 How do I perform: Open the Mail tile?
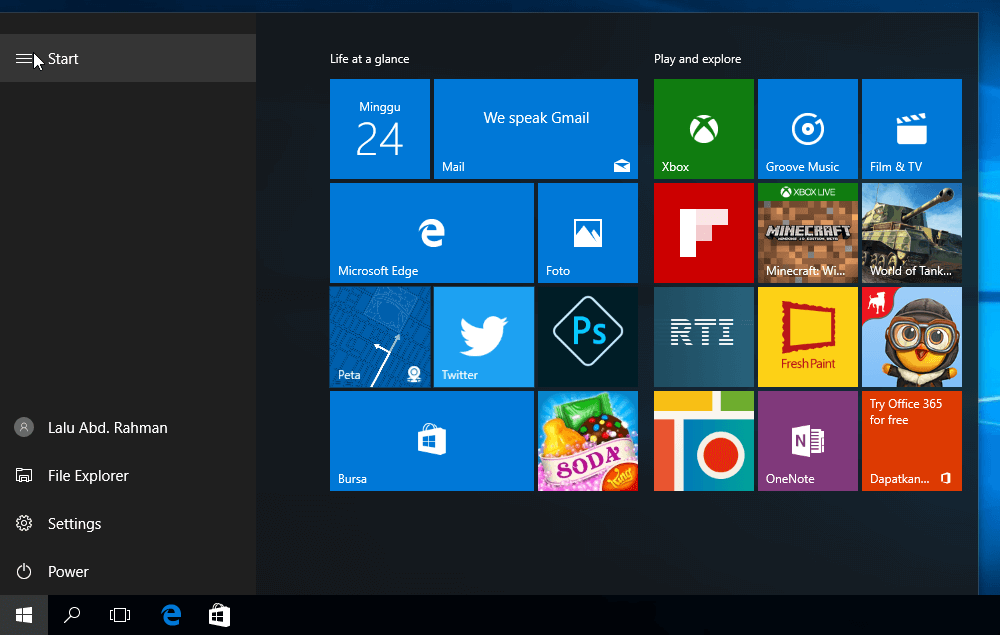pyautogui.click(x=536, y=129)
